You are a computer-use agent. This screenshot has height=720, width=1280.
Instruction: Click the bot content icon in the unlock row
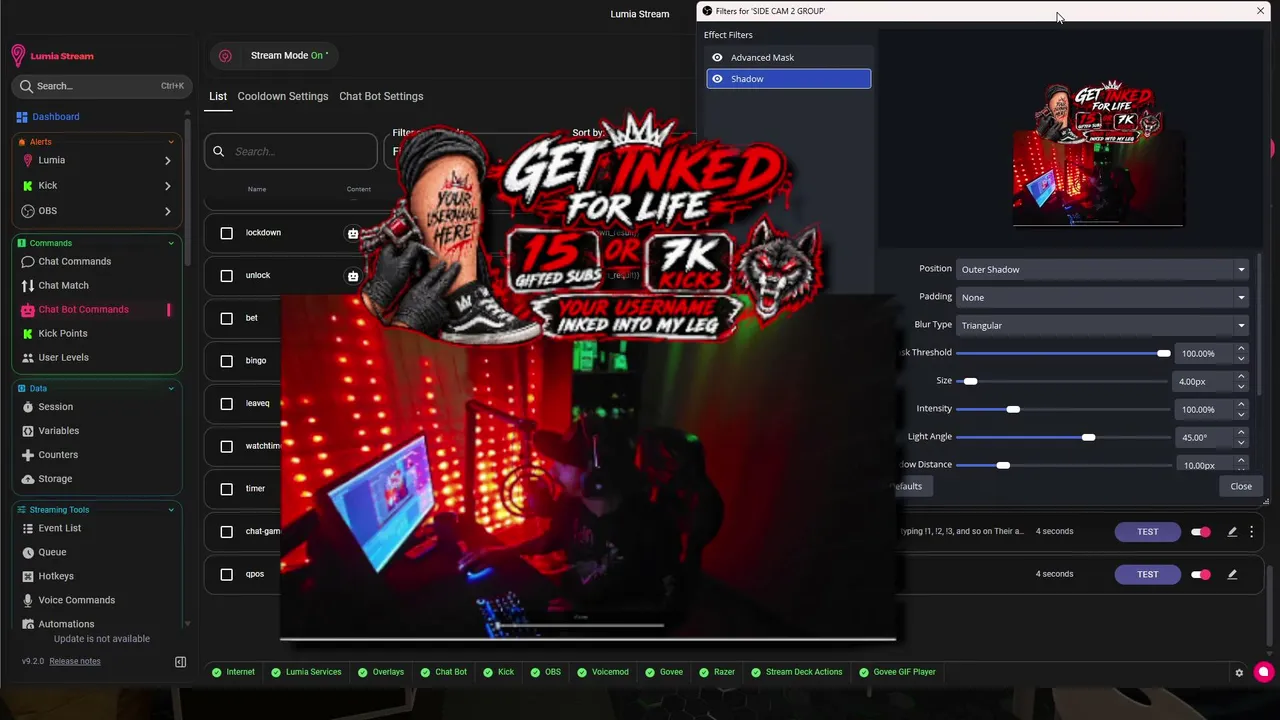click(353, 276)
